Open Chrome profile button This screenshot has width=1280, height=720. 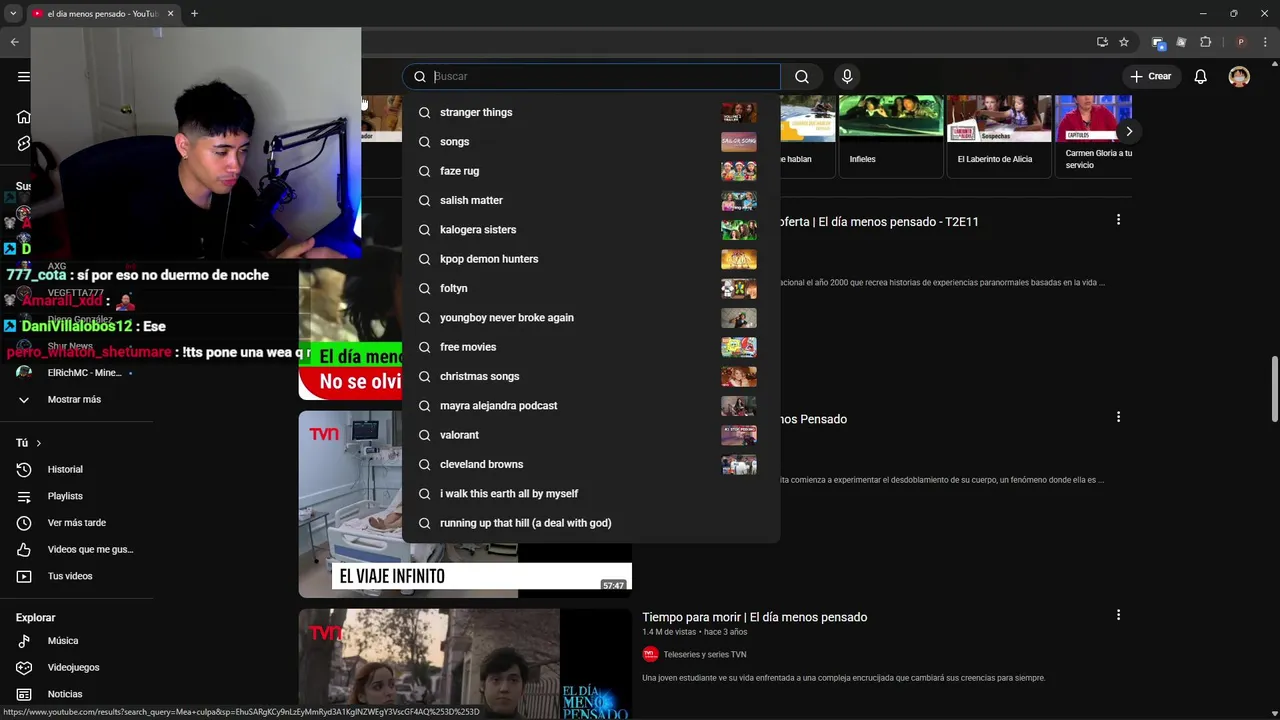click(x=1240, y=42)
